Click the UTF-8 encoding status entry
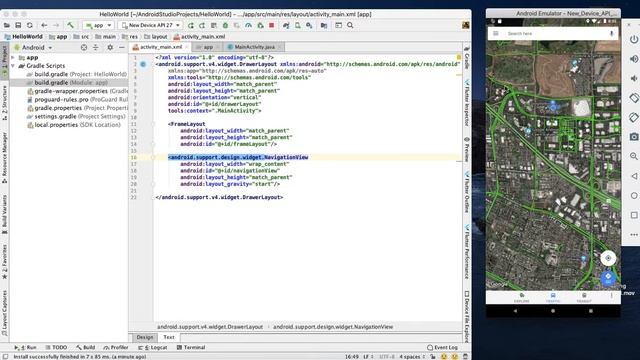This screenshot has width=640, height=360. 387,356
